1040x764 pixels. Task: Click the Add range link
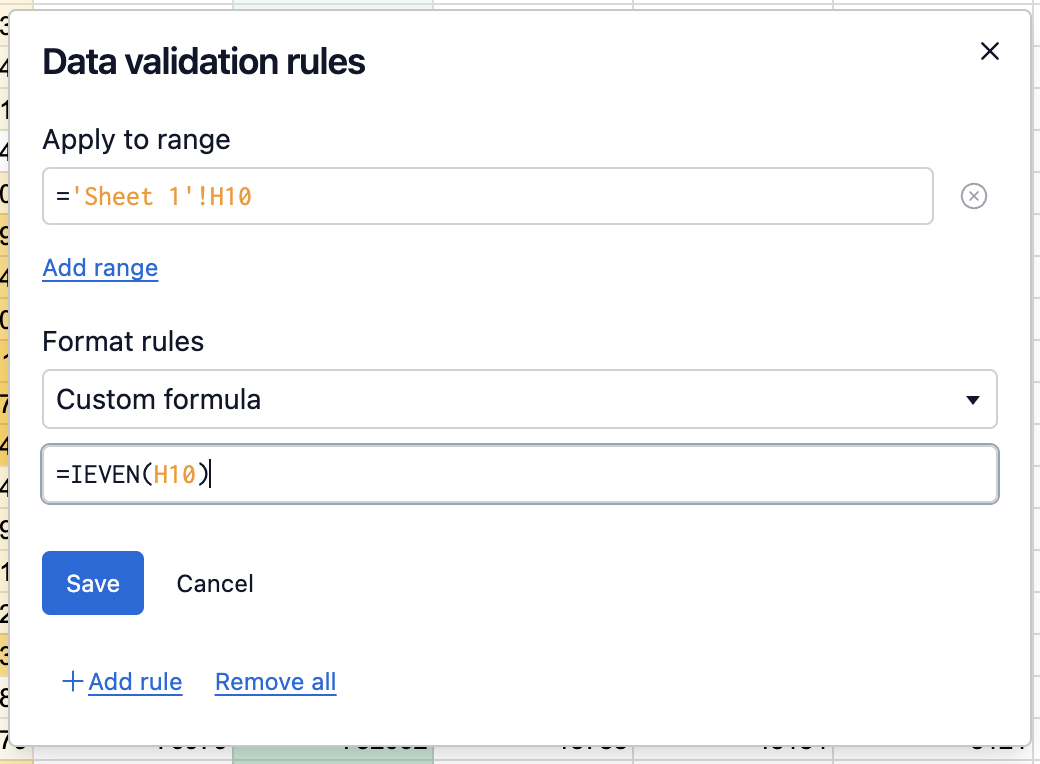pos(100,268)
